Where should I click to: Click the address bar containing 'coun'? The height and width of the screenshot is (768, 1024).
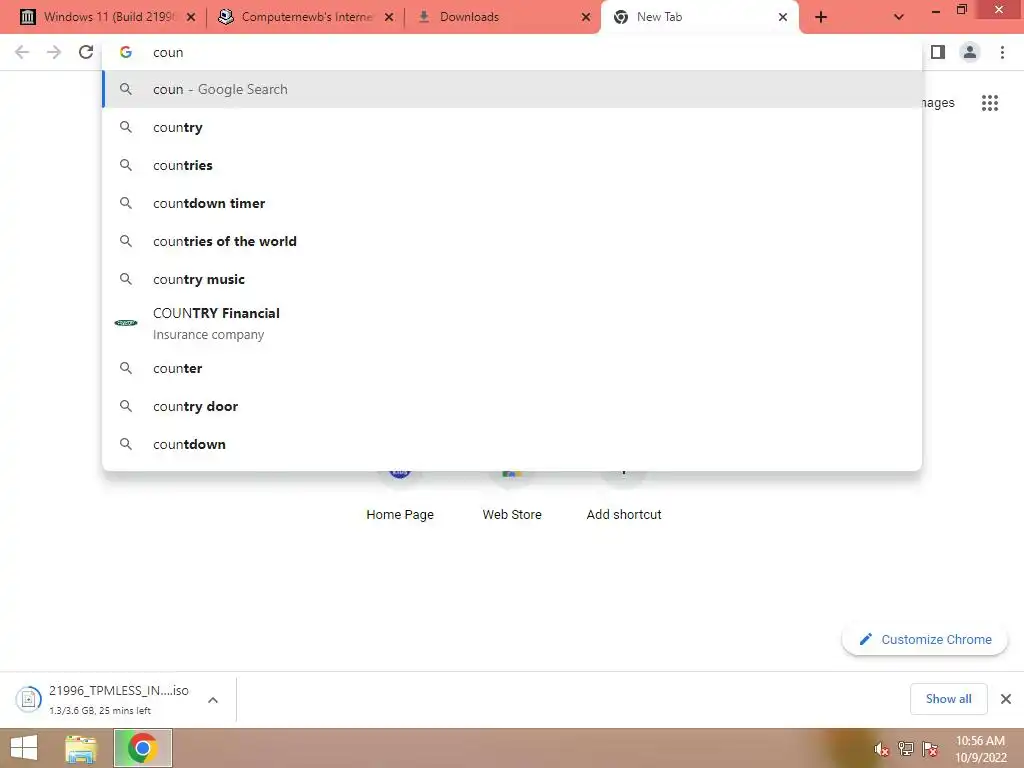coord(512,52)
